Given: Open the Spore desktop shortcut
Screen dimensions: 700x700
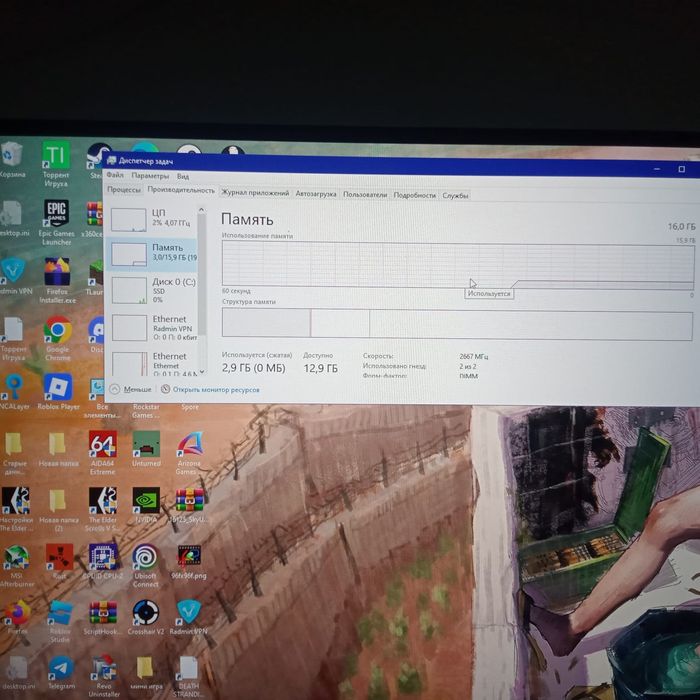Looking at the screenshot, I should [x=190, y=407].
